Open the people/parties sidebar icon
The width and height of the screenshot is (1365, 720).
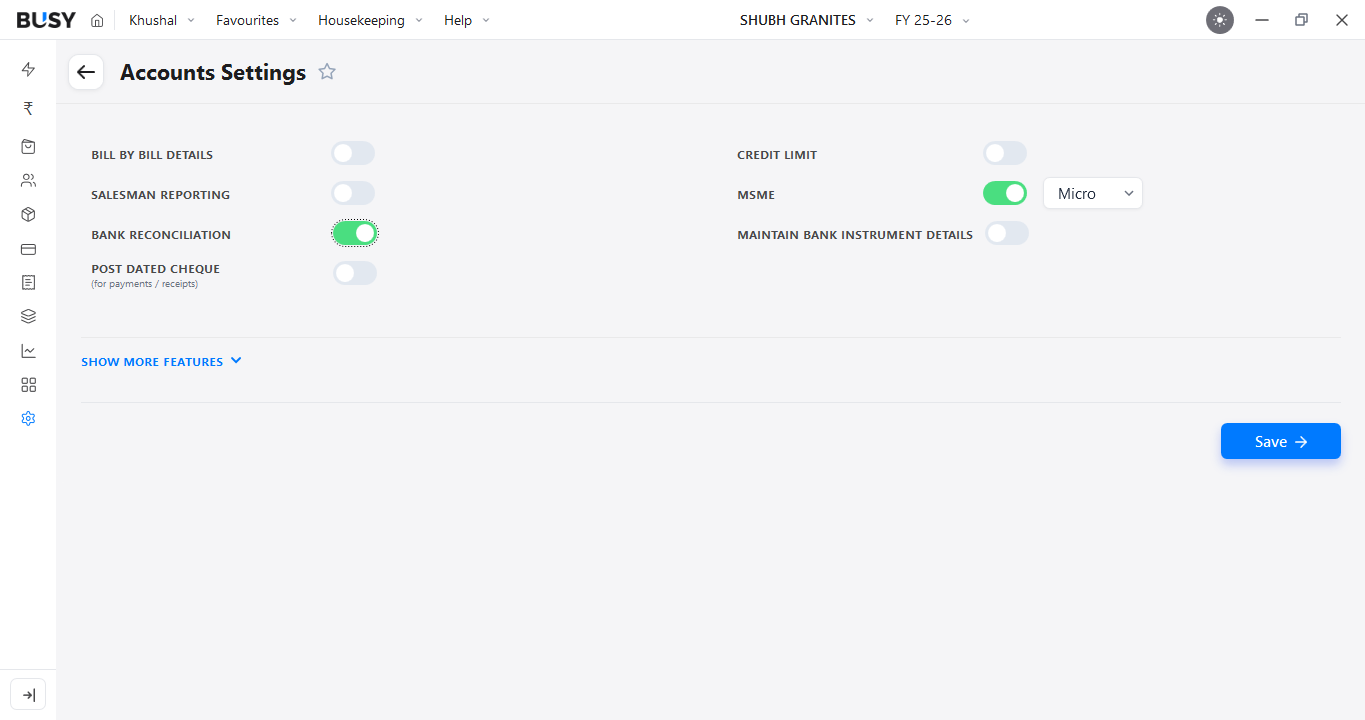pyautogui.click(x=28, y=181)
